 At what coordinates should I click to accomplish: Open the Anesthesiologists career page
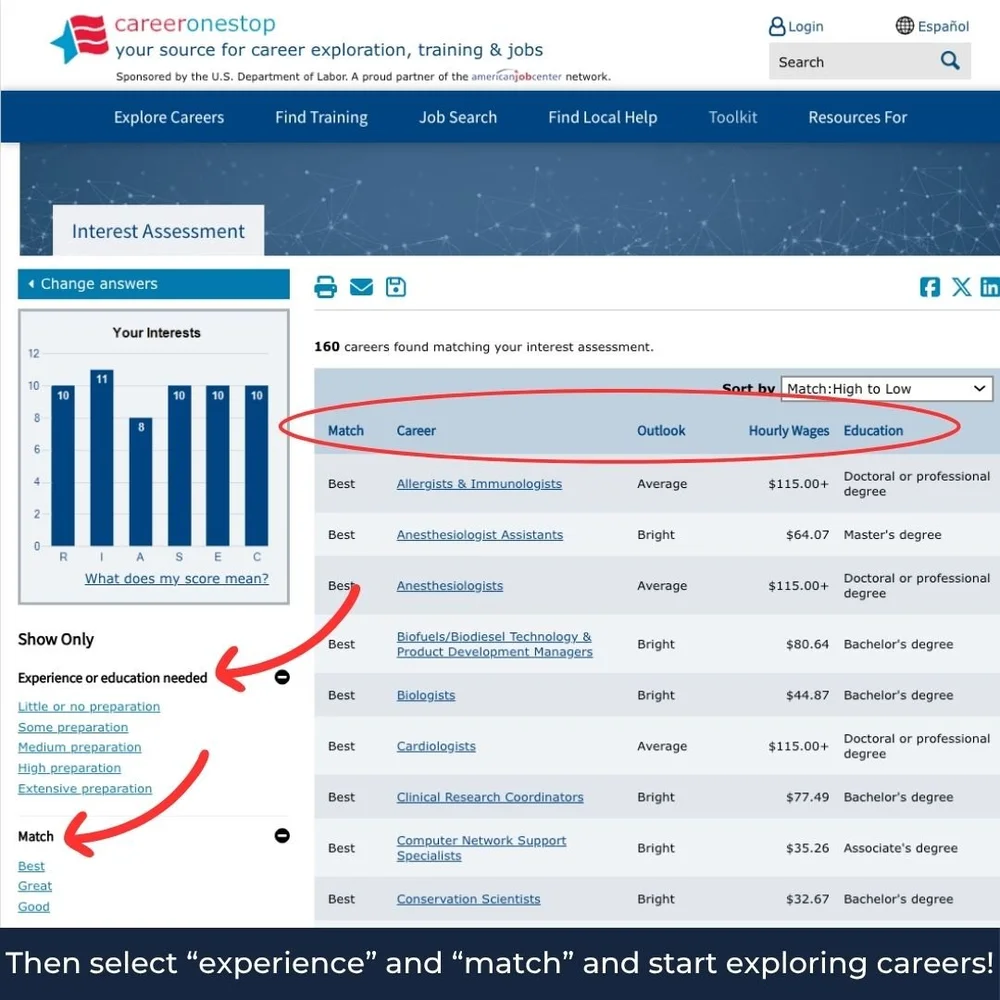coord(450,586)
